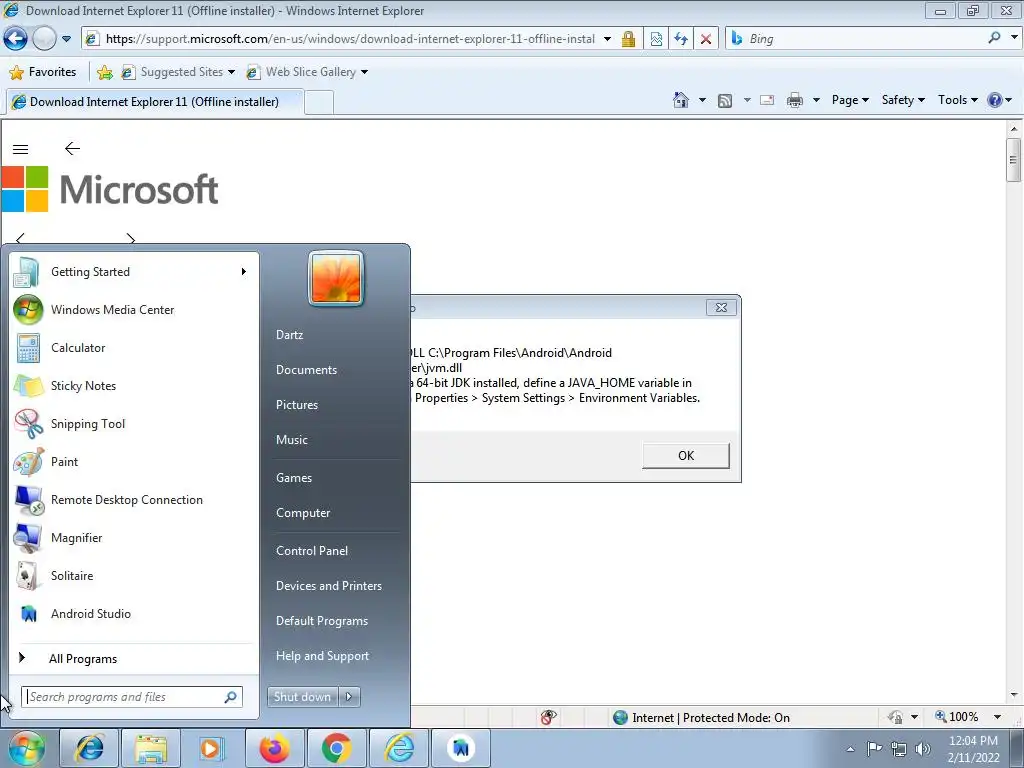Click the volume speaker tray icon
Image resolution: width=1024 pixels, height=768 pixels.
pyautogui.click(x=923, y=748)
